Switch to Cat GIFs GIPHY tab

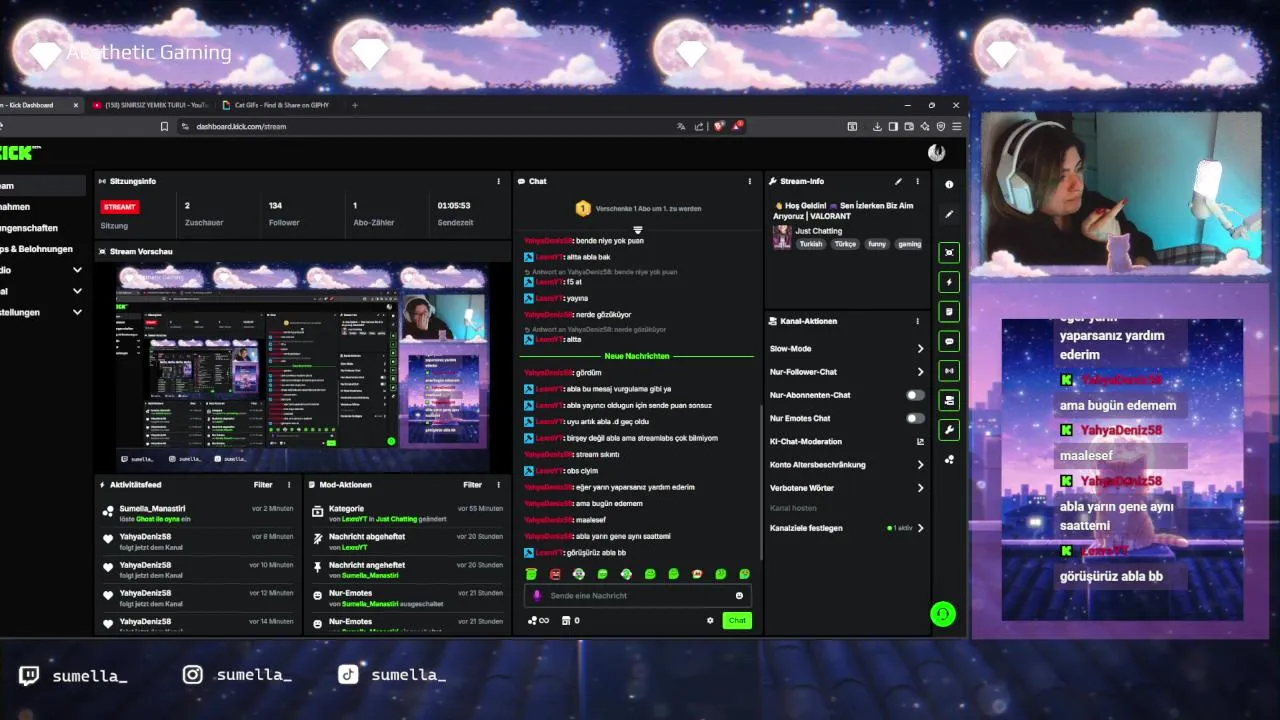(x=278, y=105)
